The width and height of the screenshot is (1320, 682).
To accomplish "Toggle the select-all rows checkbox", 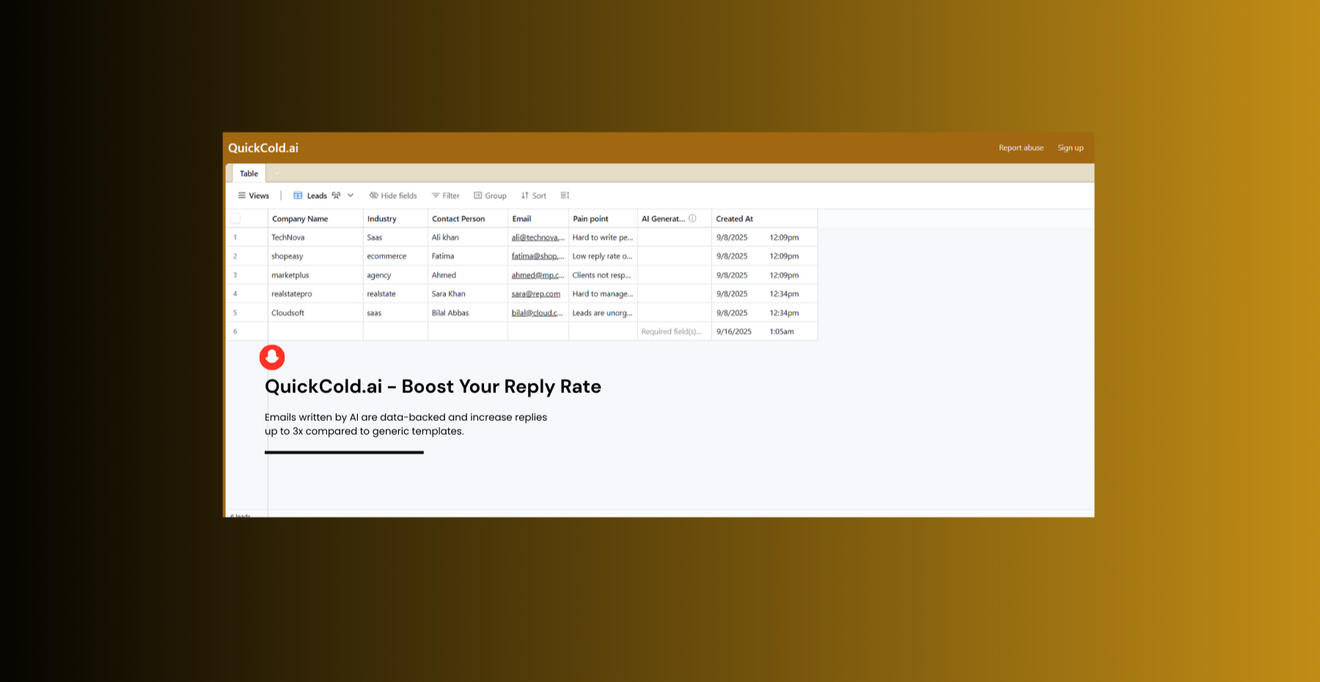I will coord(236,218).
